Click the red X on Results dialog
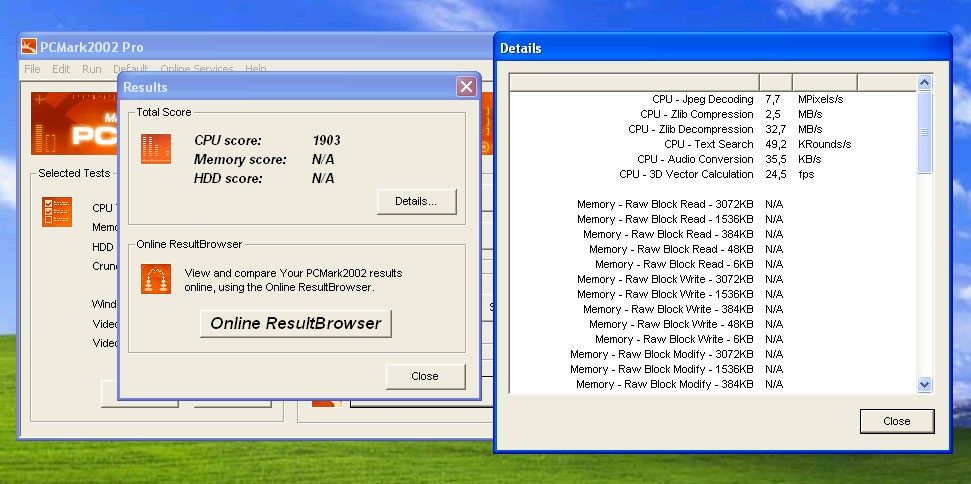The height and width of the screenshot is (484, 971). (466, 87)
